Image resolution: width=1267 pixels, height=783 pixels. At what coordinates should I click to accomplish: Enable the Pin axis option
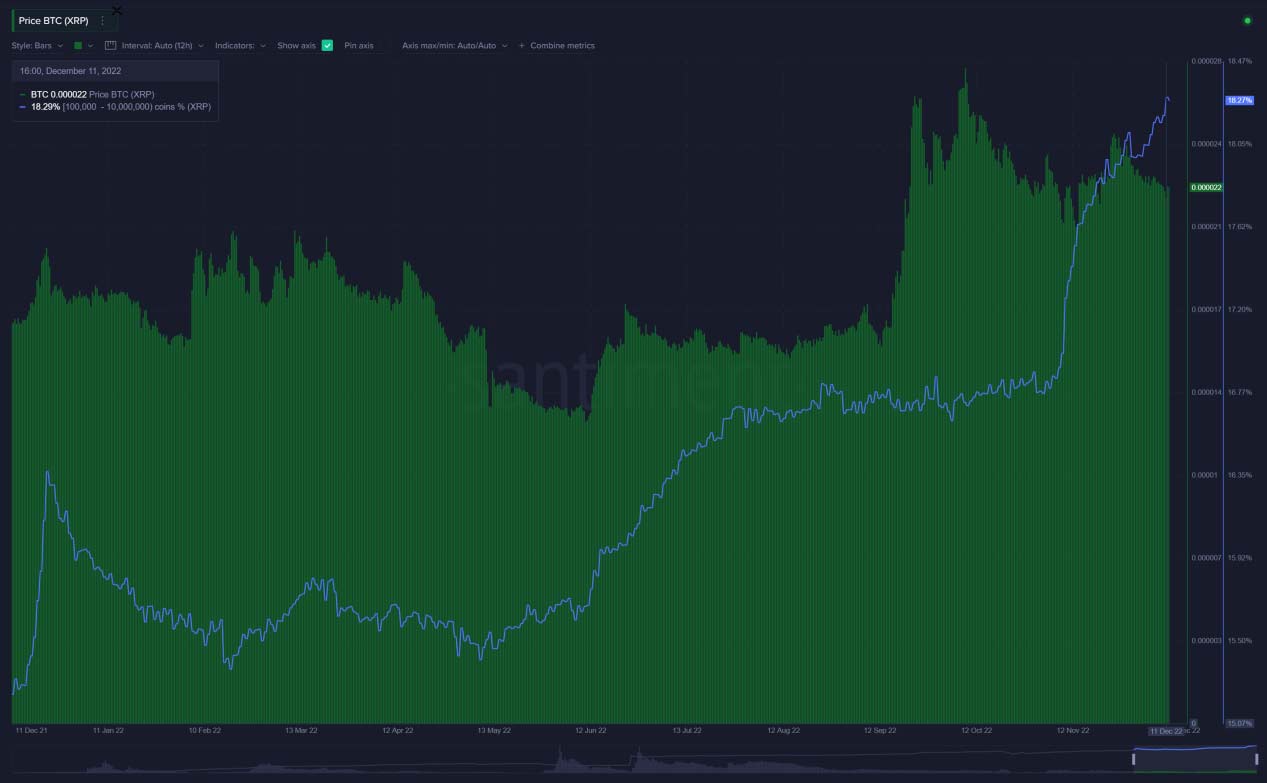[x=359, y=46]
